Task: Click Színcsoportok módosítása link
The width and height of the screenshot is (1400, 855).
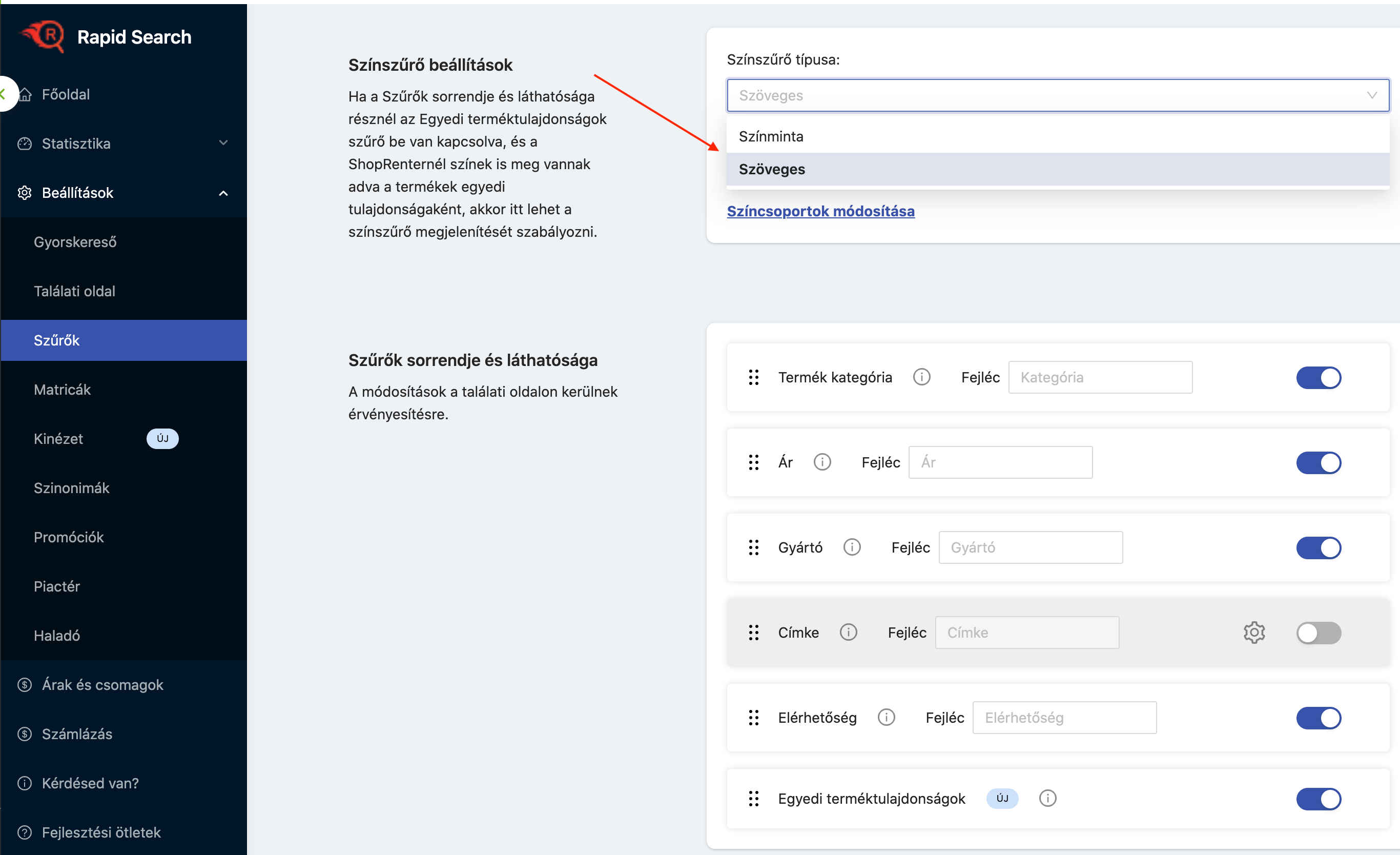Action: [820, 211]
